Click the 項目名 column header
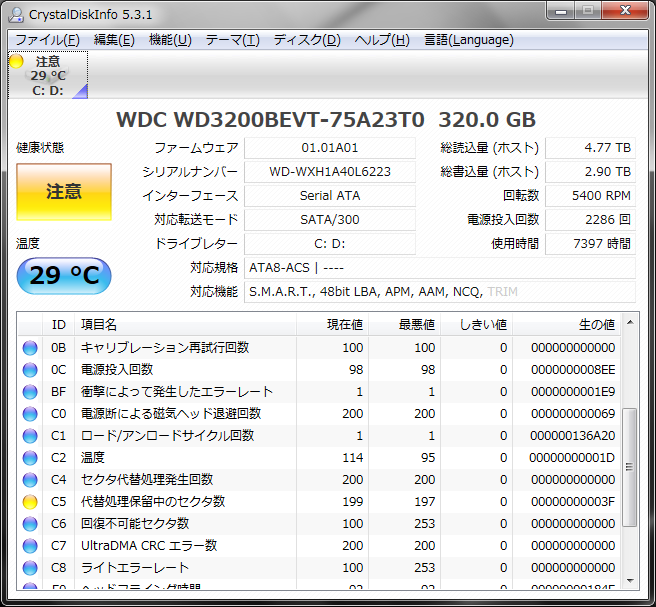The image size is (656, 607). point(185,325)
